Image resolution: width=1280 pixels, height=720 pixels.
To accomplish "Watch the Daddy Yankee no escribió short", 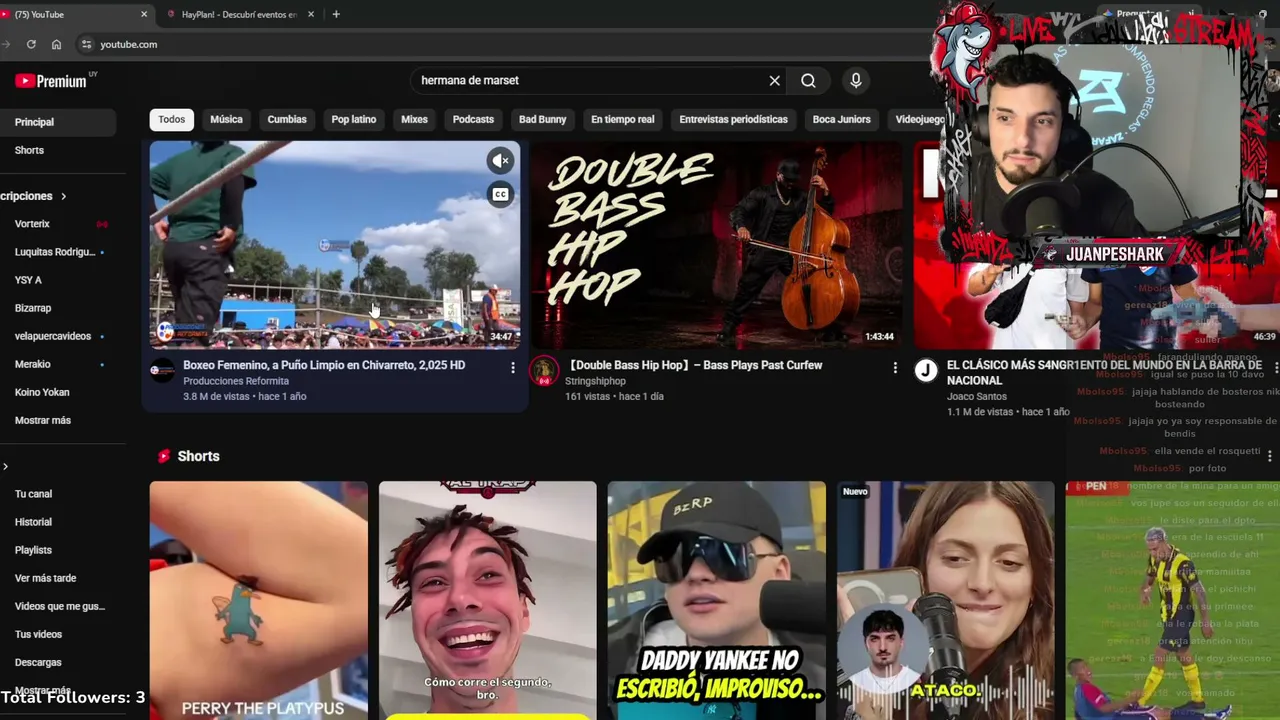I will tap(717, 600).
